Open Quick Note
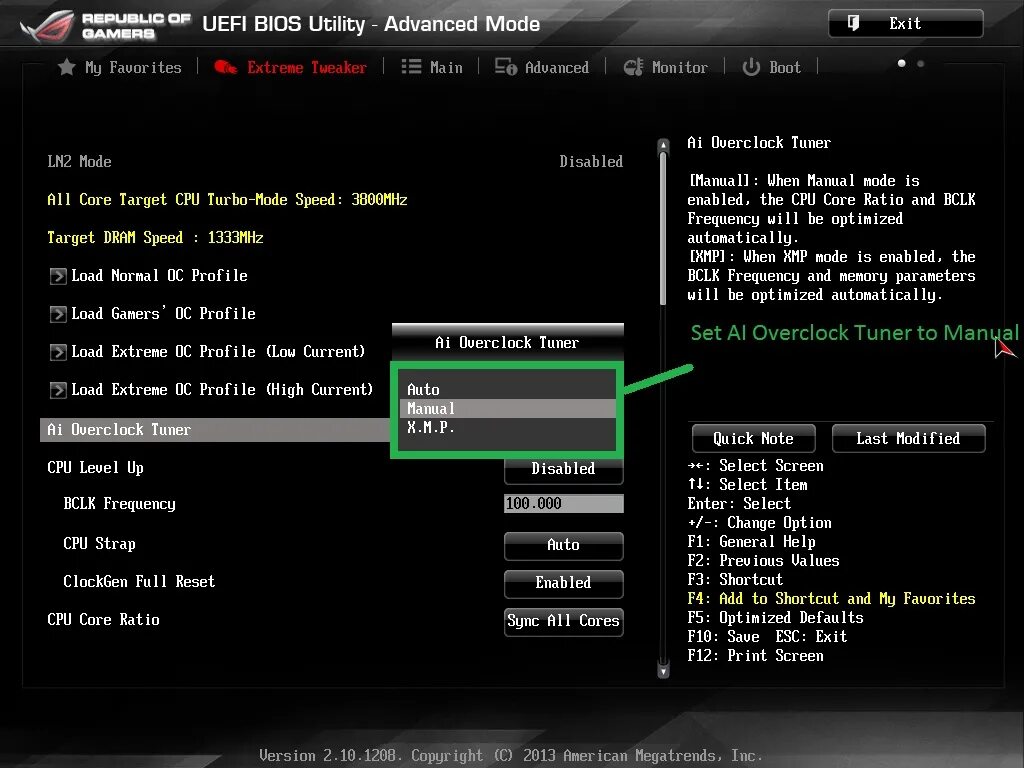Image resolution: width=1024 pixels, height=768 pixels. click(754, 438)
